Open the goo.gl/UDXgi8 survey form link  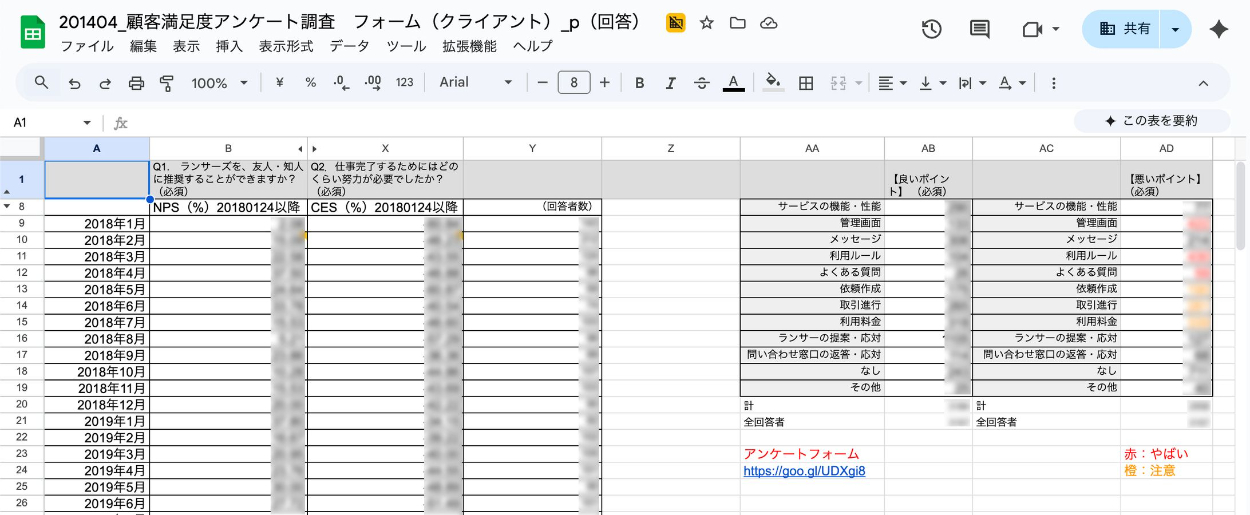point(804,471)
